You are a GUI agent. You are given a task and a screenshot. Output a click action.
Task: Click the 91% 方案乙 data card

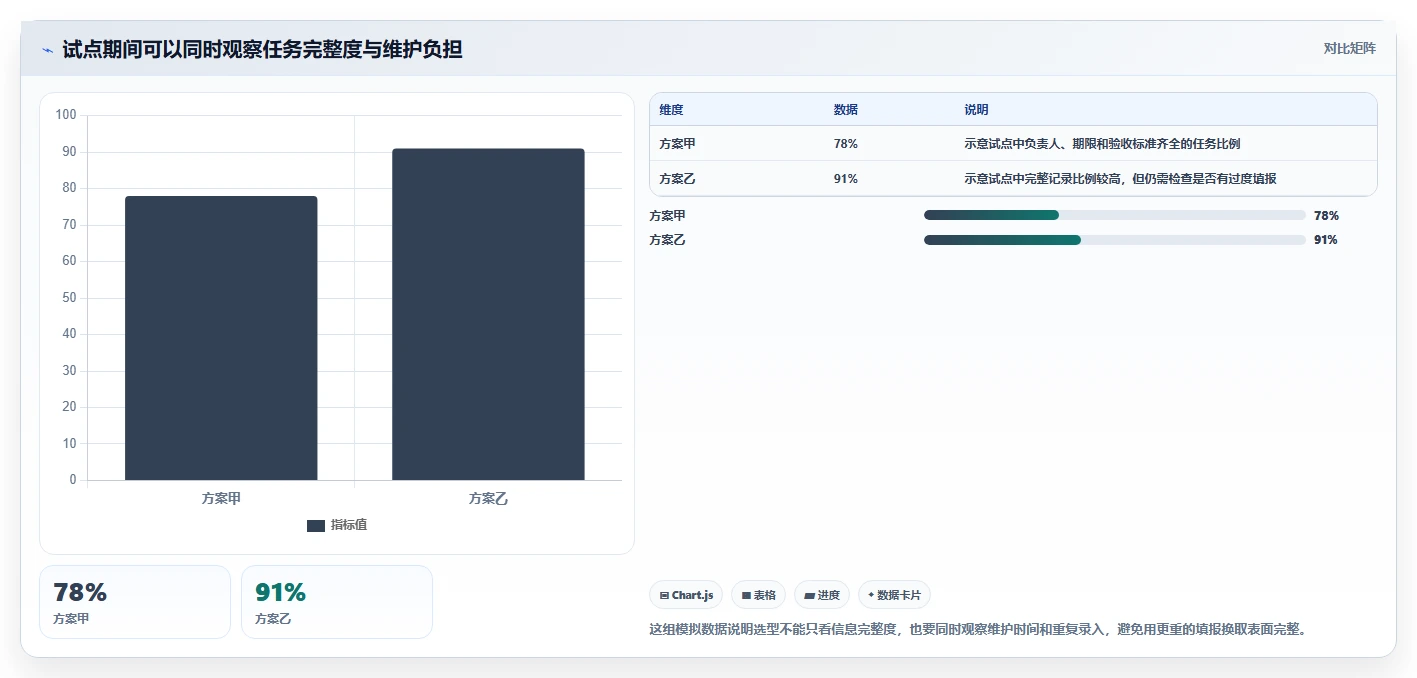point(337,602)
